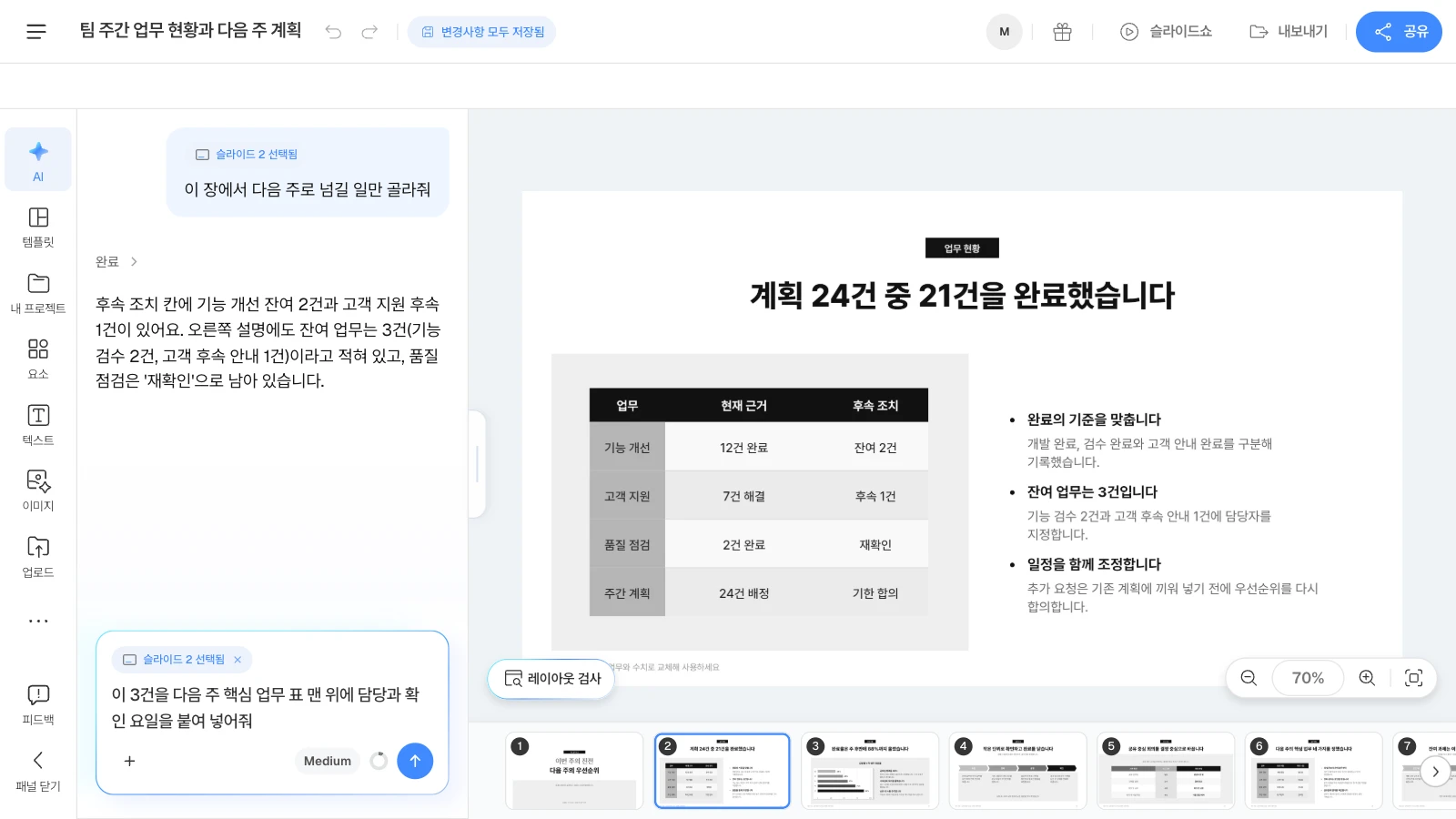
Task: Click the 7건 해결 table cell
Action: click(x=743, y=496)
